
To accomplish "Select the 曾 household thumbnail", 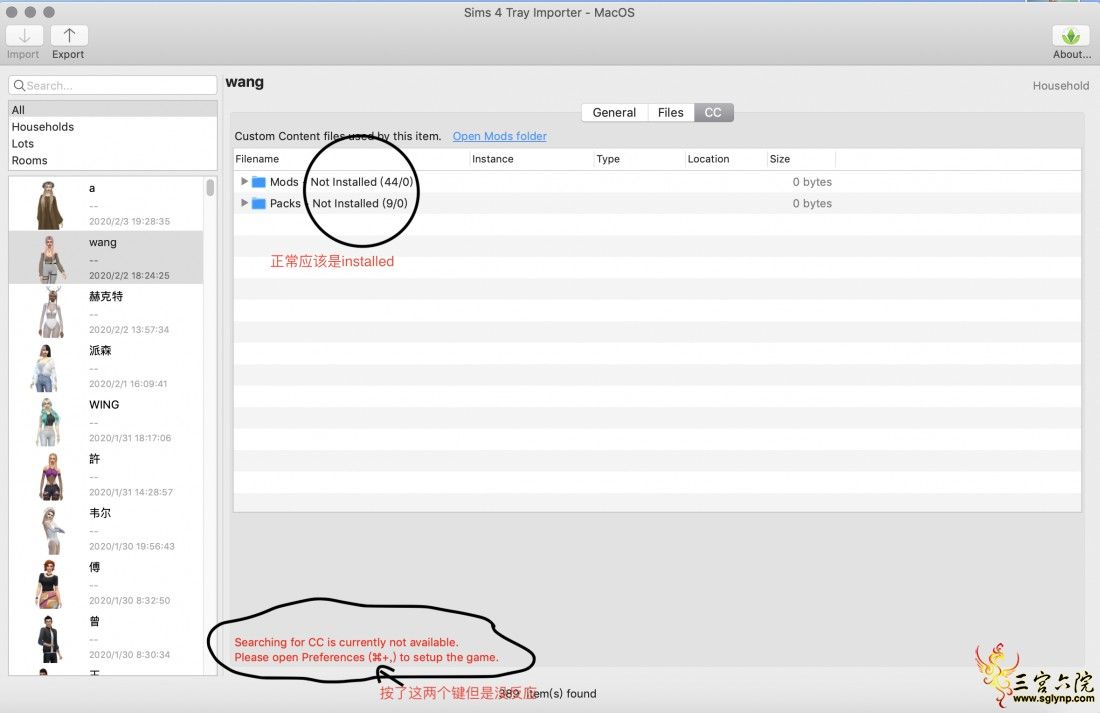I will [48, 639].
